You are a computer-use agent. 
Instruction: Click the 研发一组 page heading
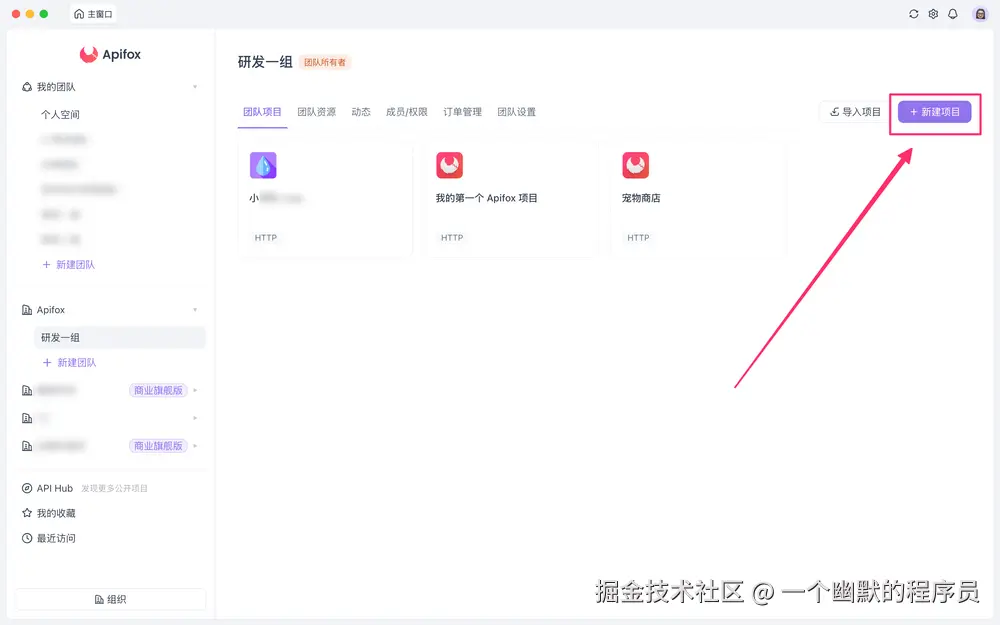pyautogui.click(x=265, y=62)
